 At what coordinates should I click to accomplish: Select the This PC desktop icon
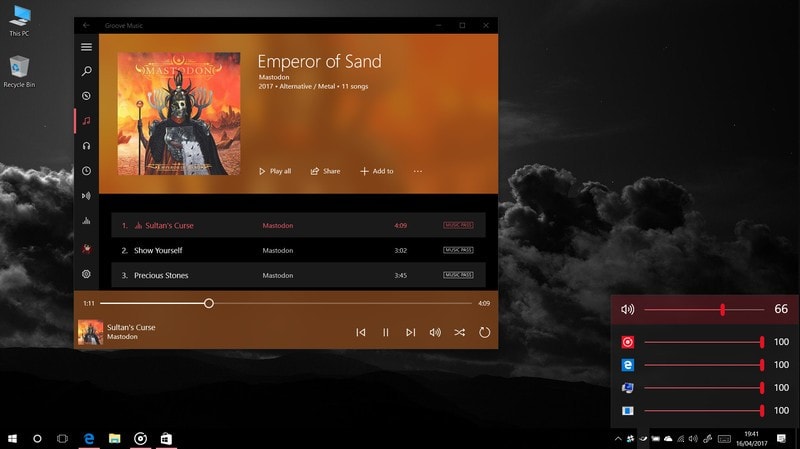coord(19,20)
